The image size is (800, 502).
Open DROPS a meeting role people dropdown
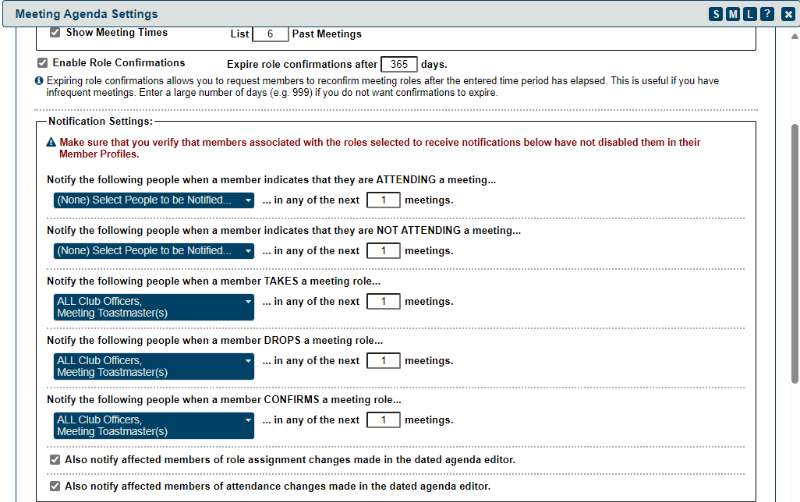click(x=154, y=366)
